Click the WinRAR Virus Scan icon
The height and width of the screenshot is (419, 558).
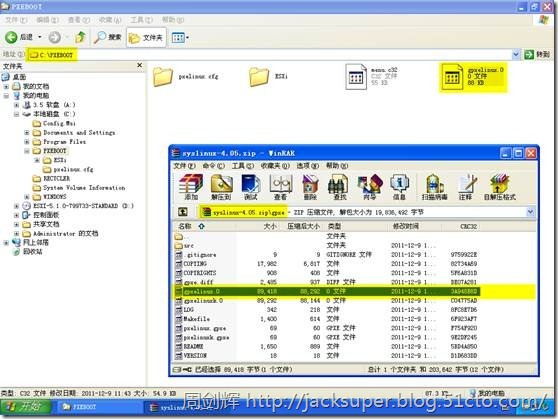pyautogui.click(x=434, y=187)
